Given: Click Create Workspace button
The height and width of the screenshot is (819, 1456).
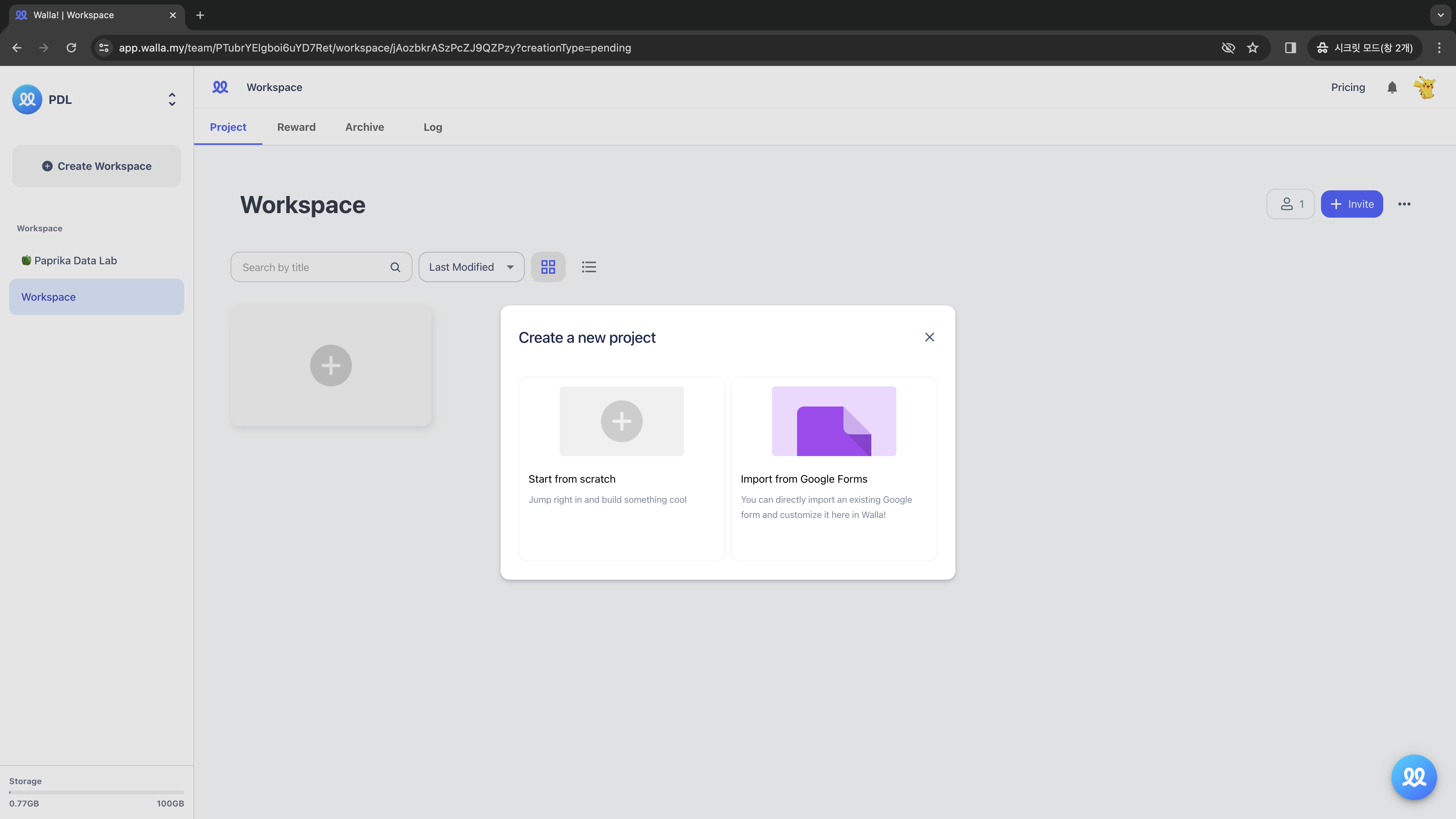Looking at the screenshot, I should coord(97,166).
